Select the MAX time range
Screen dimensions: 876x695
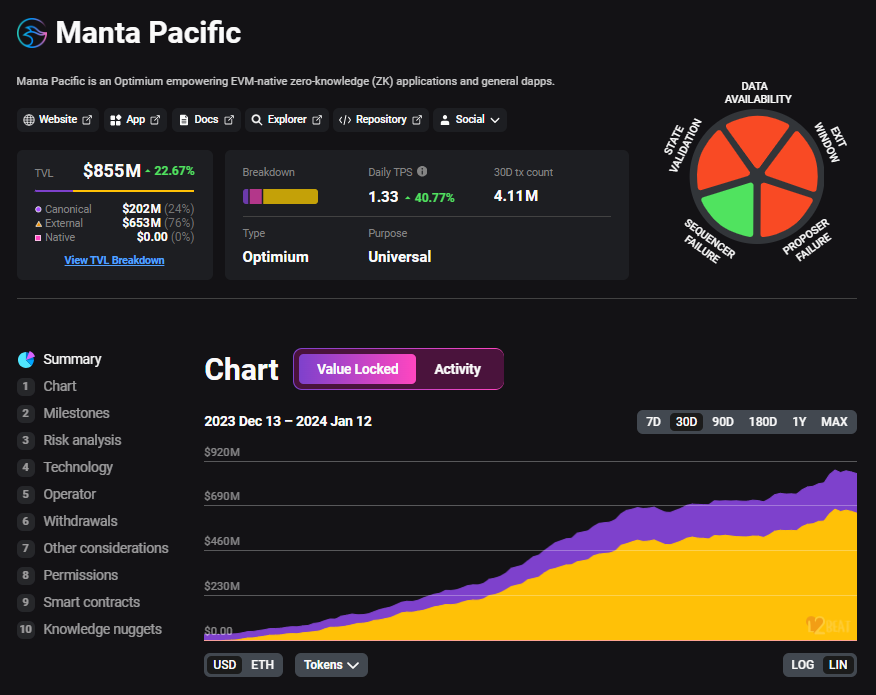[834, 422]
